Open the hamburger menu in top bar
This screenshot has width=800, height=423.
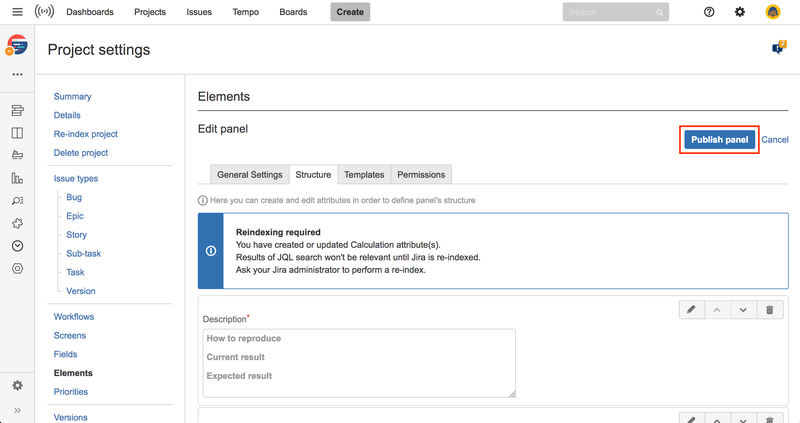[17, 12]
